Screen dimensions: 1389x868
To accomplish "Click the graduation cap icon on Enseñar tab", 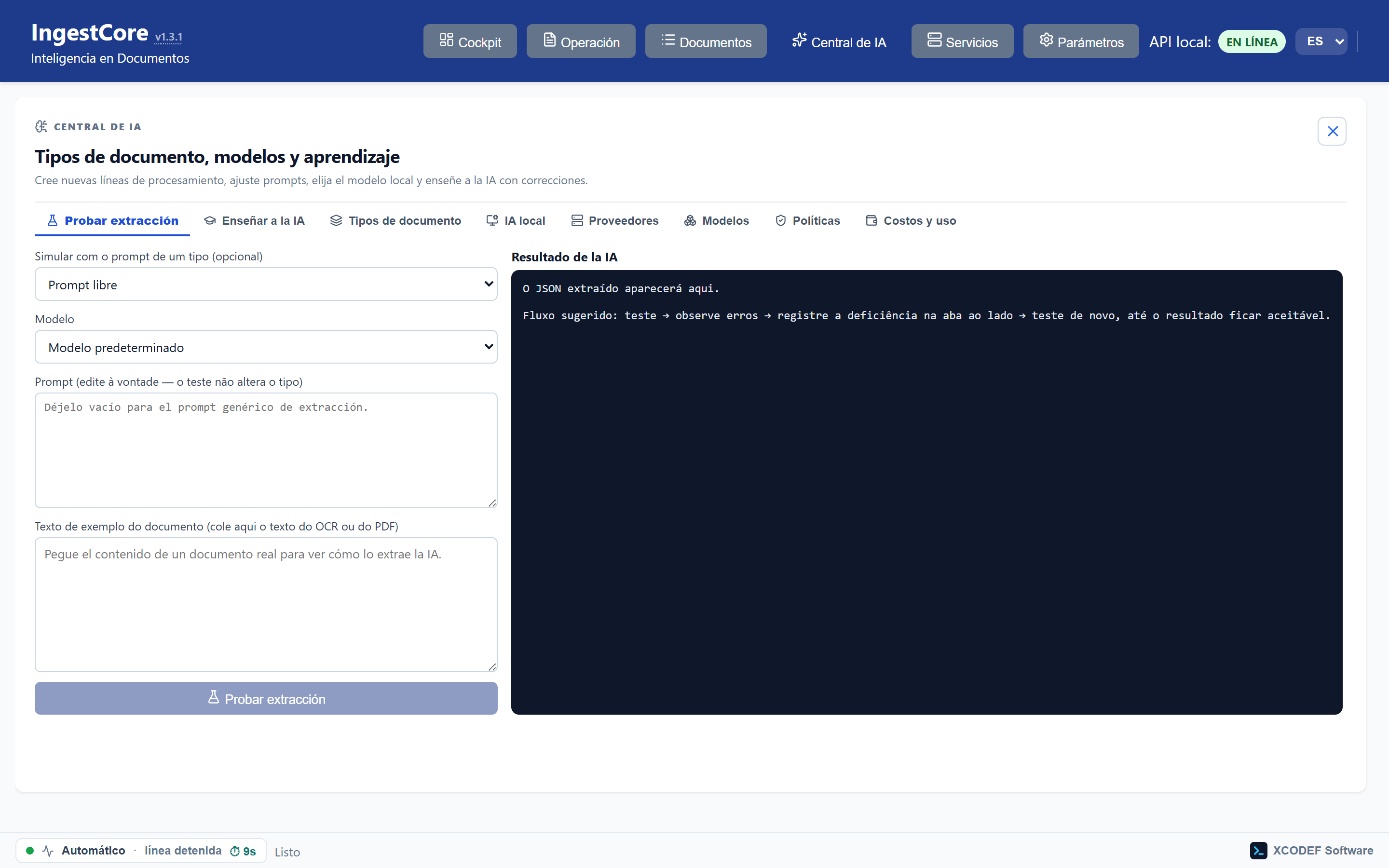I will 209,220.
